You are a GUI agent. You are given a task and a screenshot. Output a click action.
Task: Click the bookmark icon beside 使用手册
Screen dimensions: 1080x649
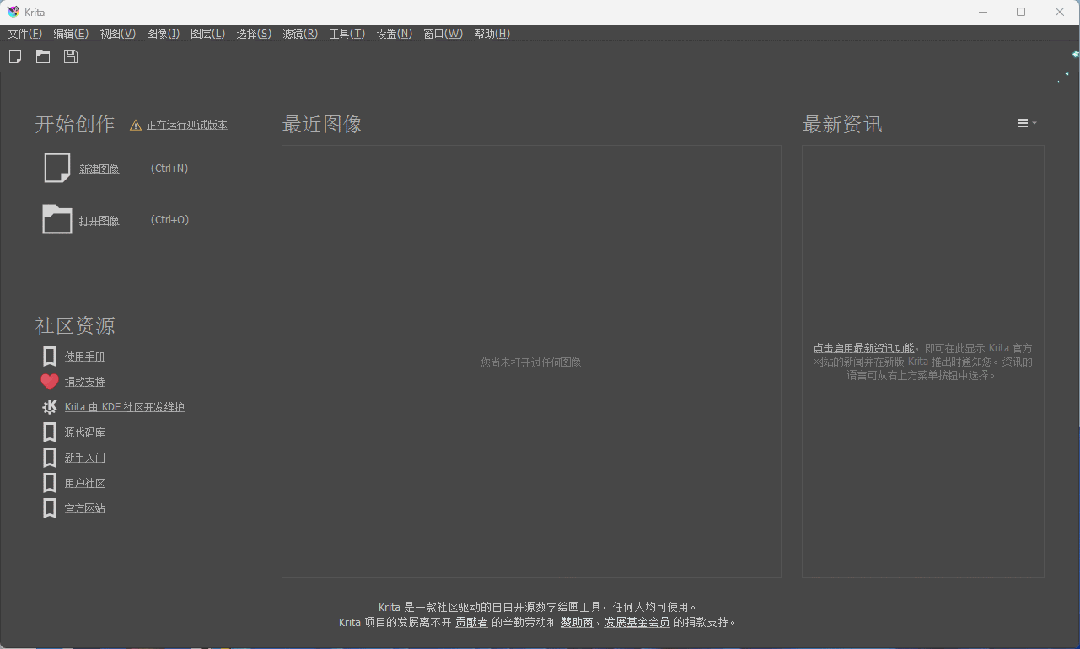[x=50, y=356]
